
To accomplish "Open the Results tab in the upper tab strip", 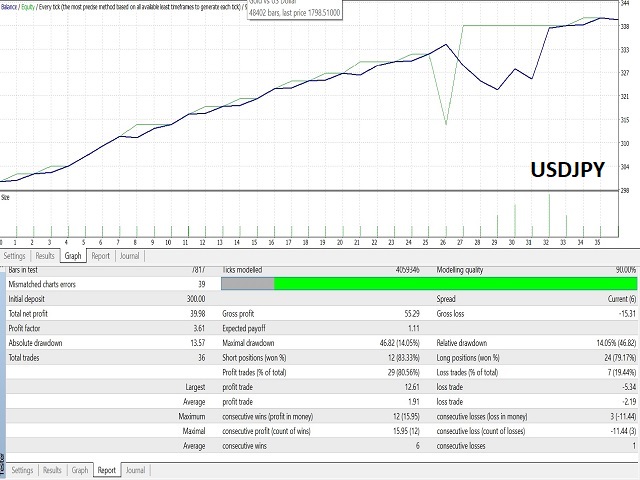I will pyautogui.click(x=45, y=256).
